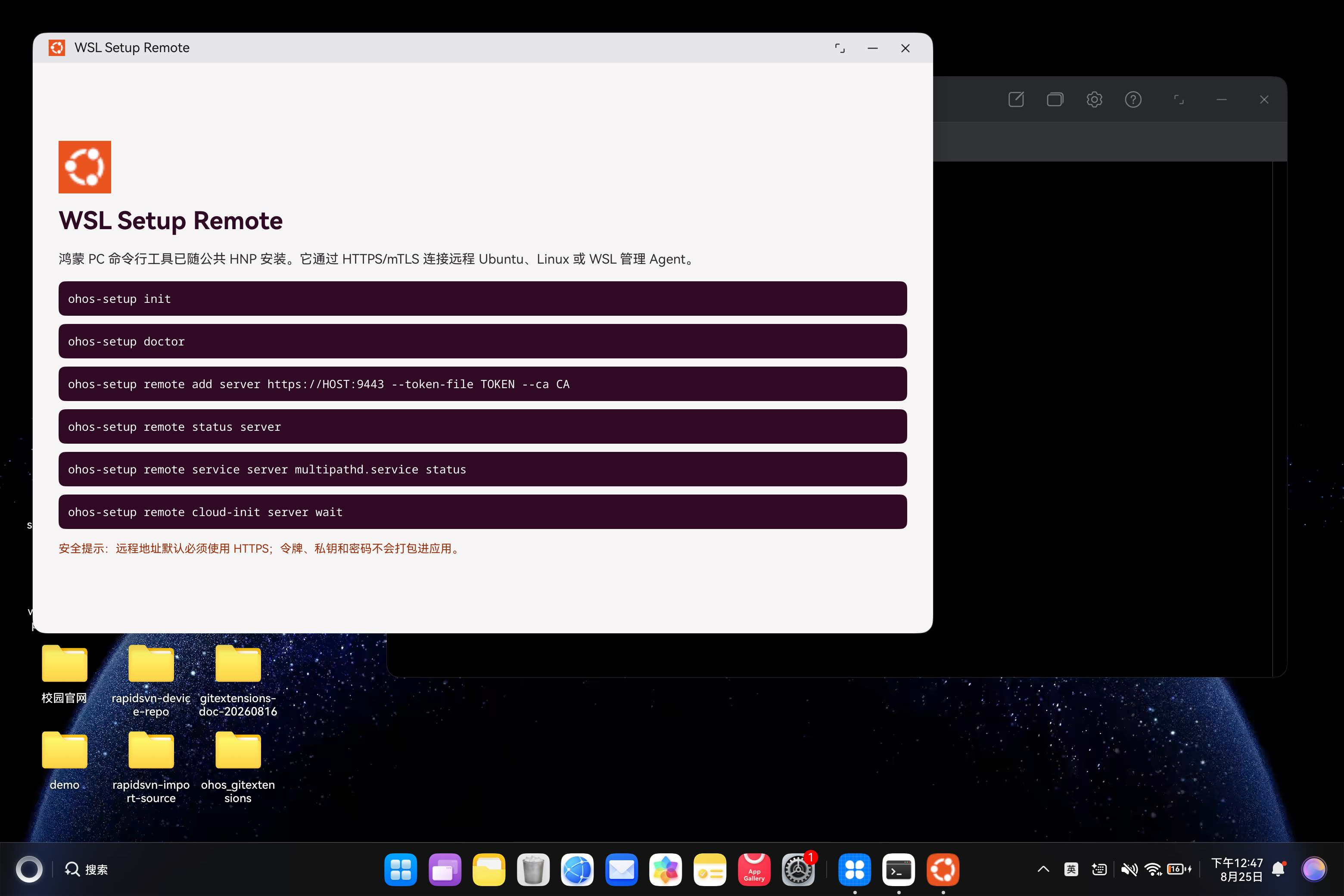Click the muted speaker icon in the system tray

click(1129, 870)
